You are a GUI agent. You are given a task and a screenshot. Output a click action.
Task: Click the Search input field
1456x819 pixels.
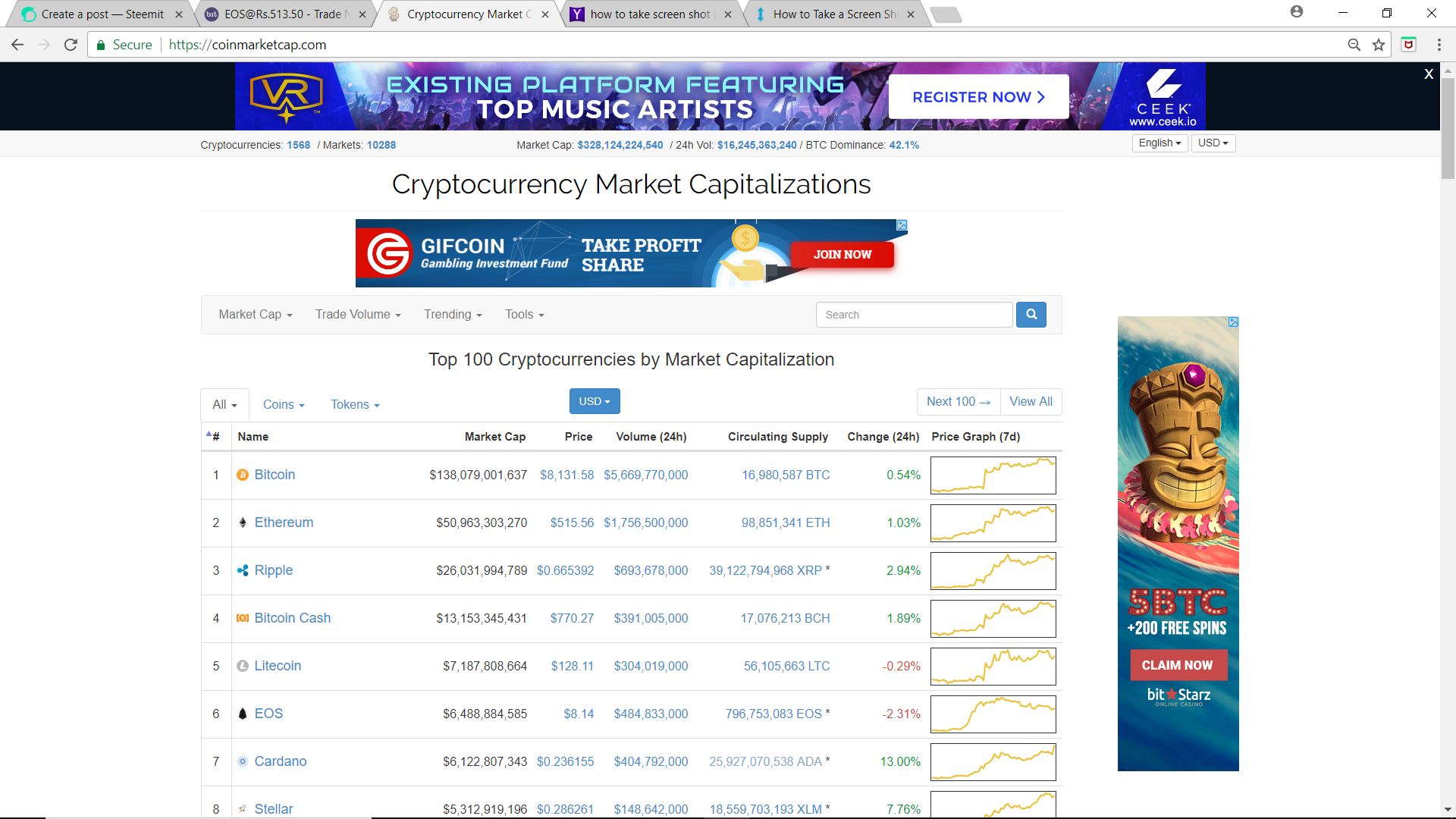click(x=914, y=314)
